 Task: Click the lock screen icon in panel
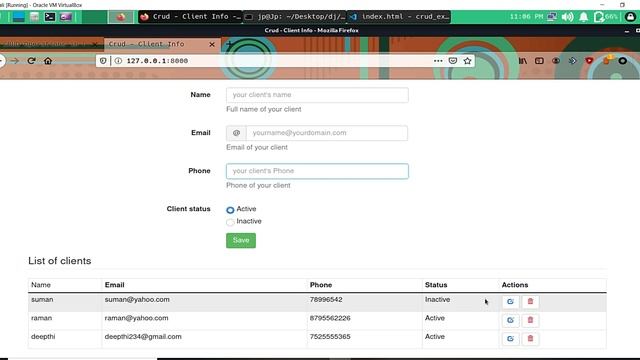click(630, 17)
